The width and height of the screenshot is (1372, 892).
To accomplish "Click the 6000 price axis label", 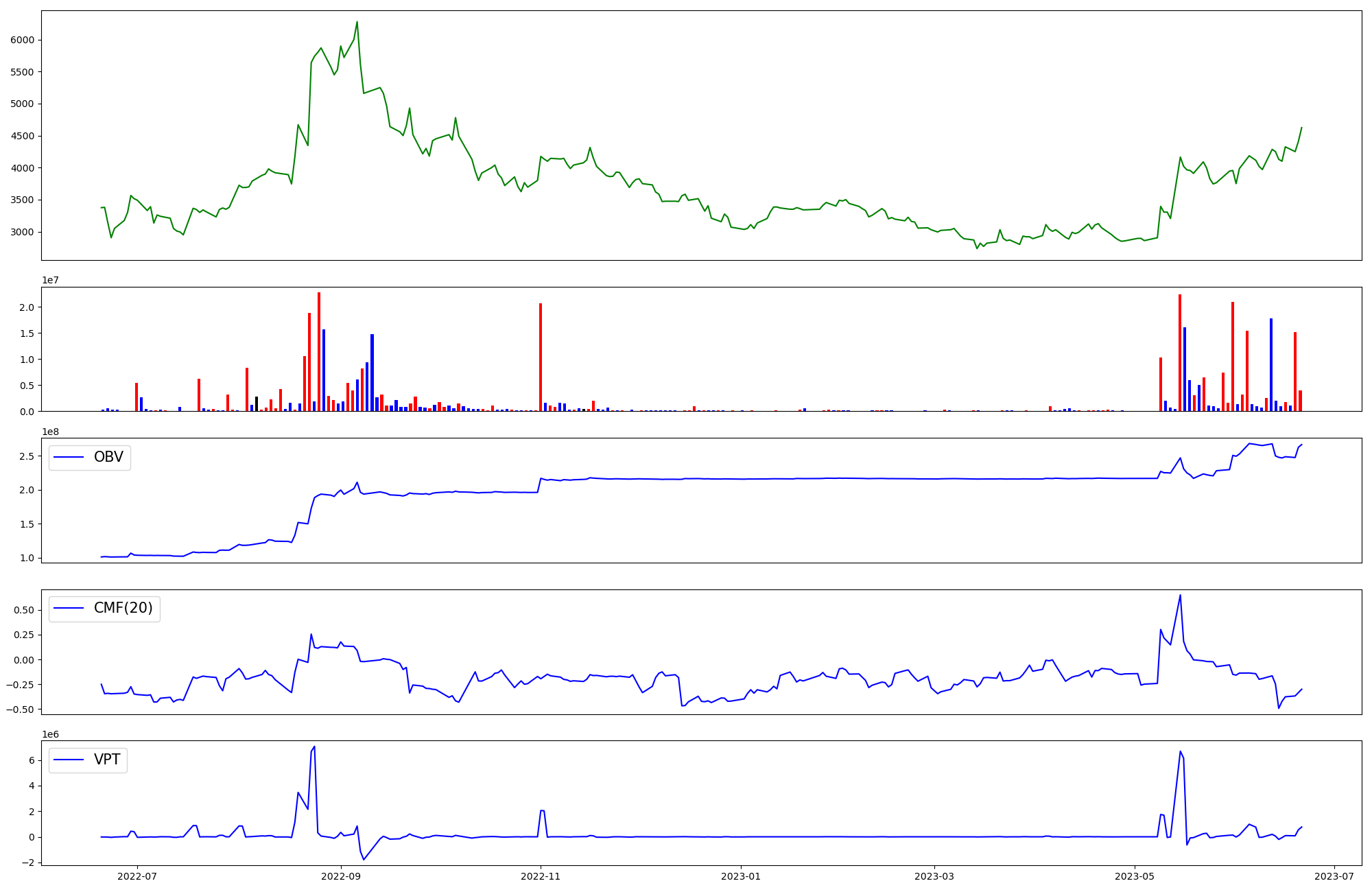I will point(22,40).
